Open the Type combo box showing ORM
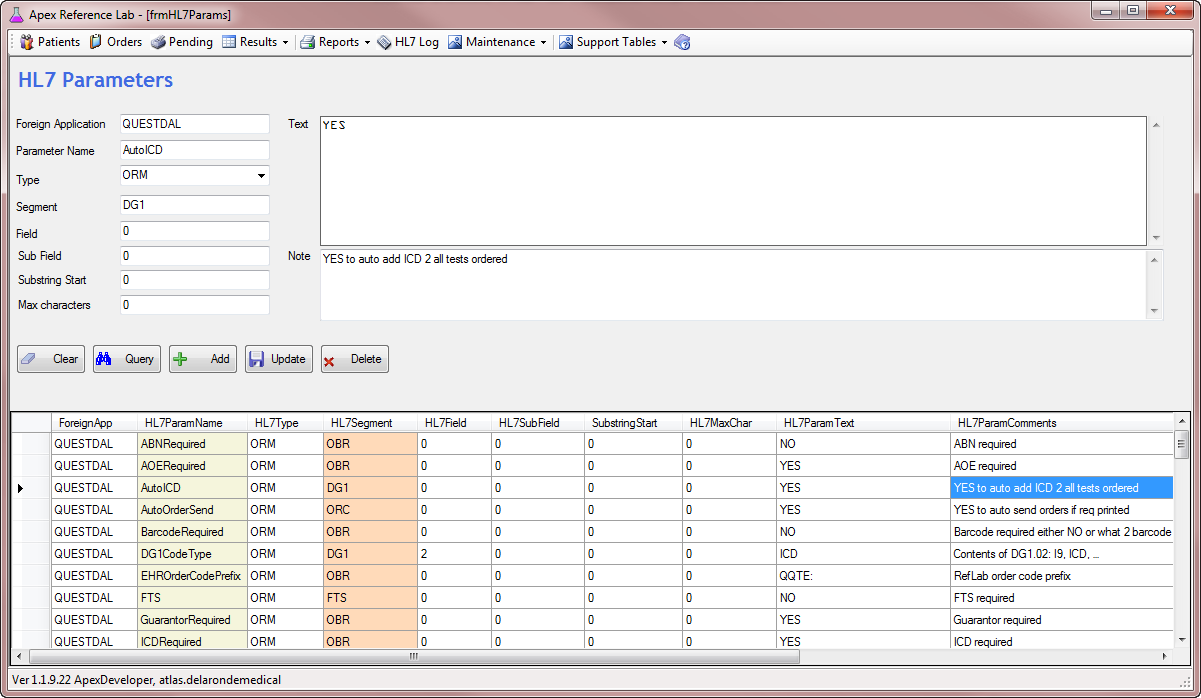Image resolution: width=1201 pixels, height=698 pixels. 194,176
